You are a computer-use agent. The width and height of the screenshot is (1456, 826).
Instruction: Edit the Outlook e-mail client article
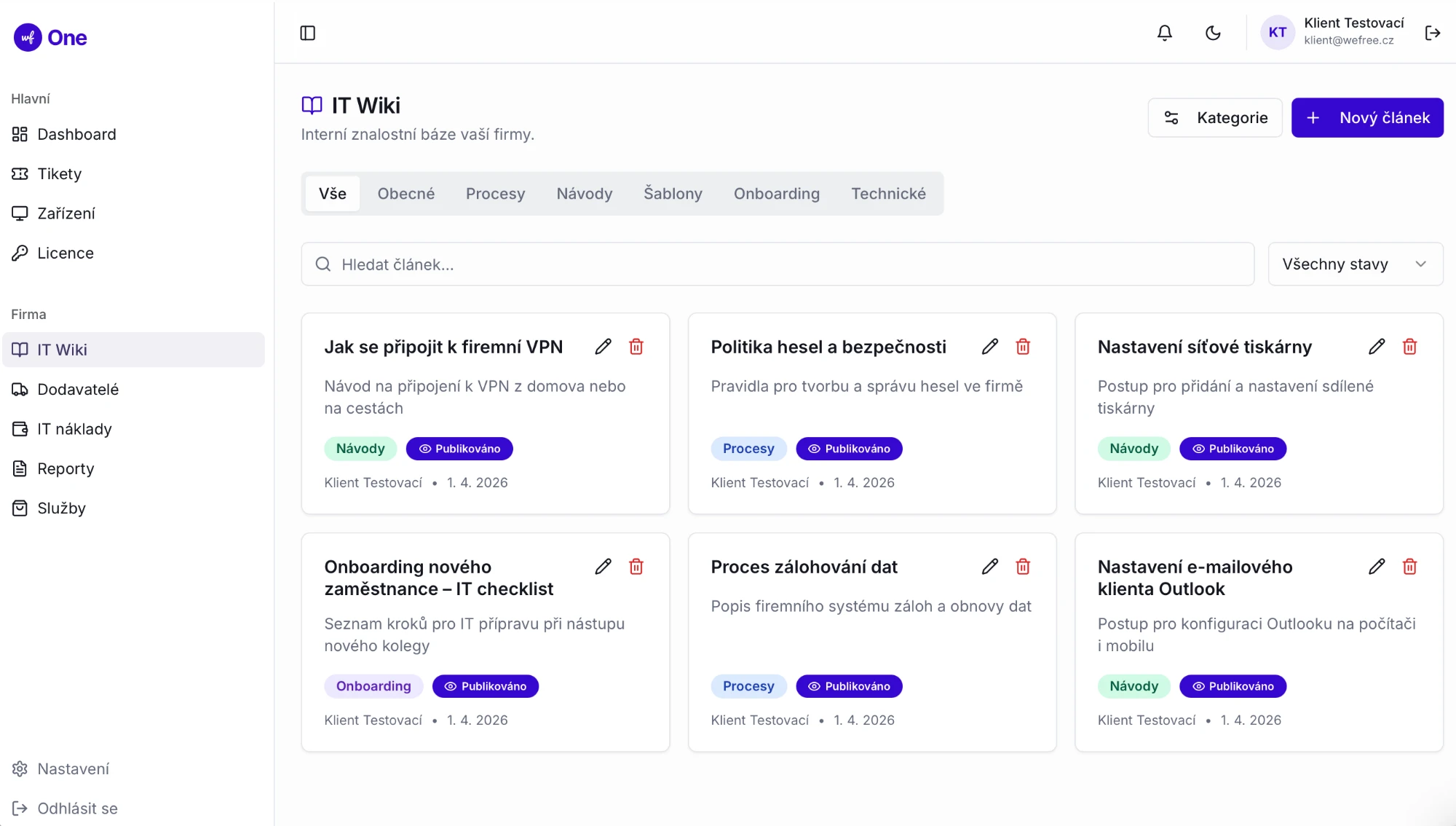tap(1377, 567)
